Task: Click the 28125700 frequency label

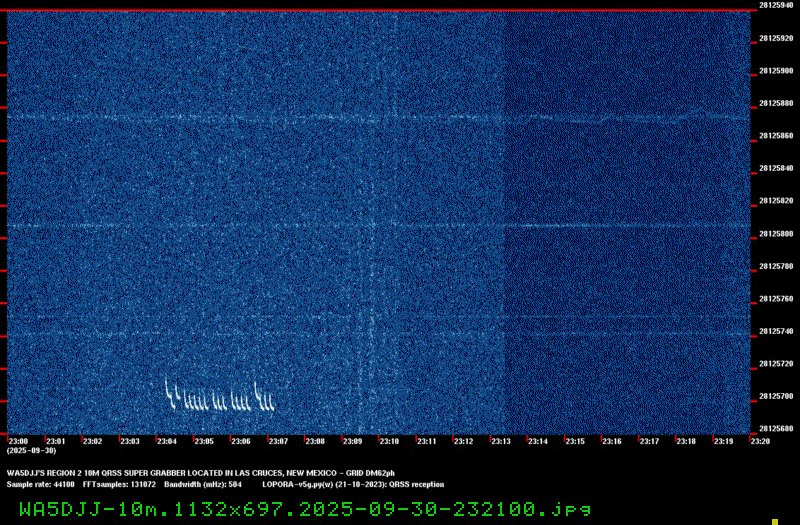Action: [776, 396]
